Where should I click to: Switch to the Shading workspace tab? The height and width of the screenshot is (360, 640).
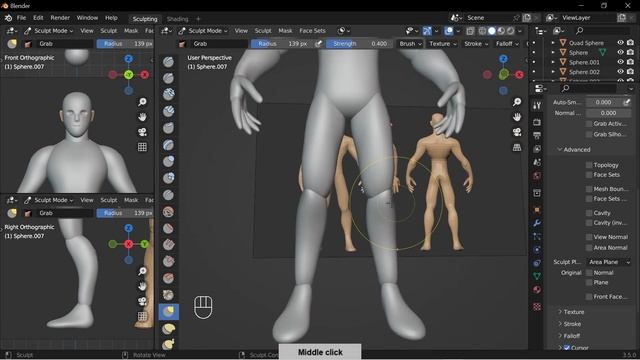[178, 19]
